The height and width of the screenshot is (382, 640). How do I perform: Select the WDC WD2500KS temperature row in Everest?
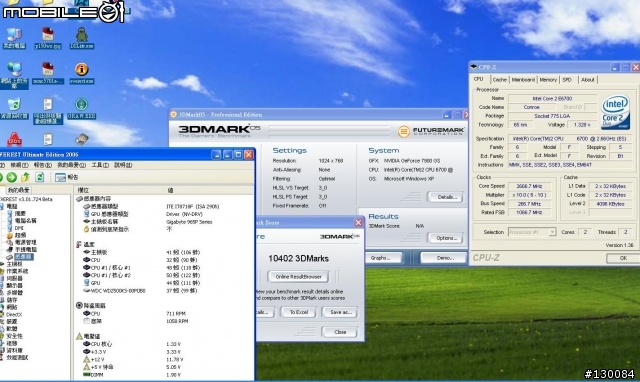[x=163, y=291]
